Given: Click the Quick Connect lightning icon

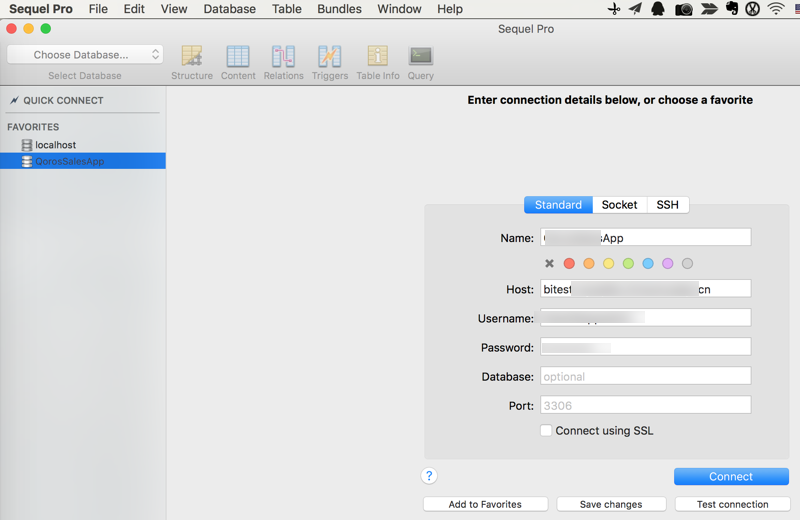Looking at the screenshot, I should [x=14, y=100].
